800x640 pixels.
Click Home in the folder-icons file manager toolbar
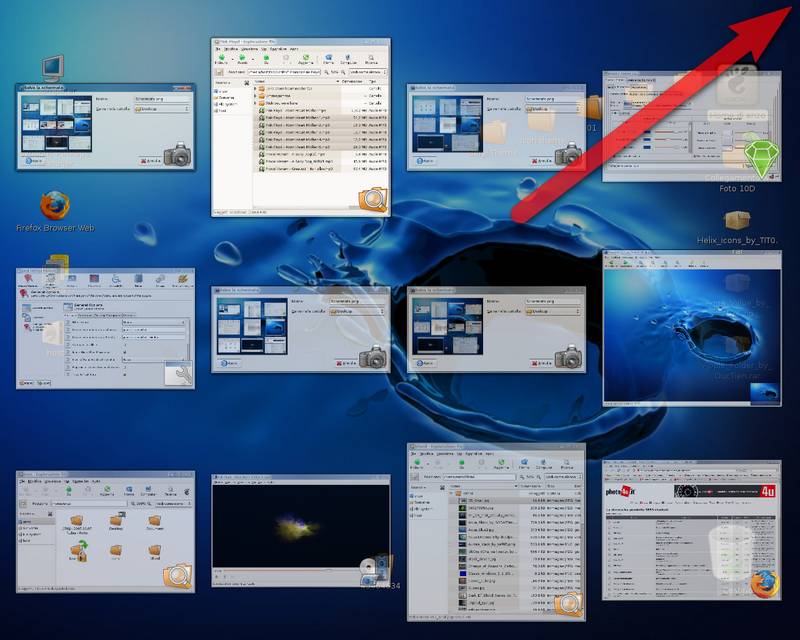point(129,489)
